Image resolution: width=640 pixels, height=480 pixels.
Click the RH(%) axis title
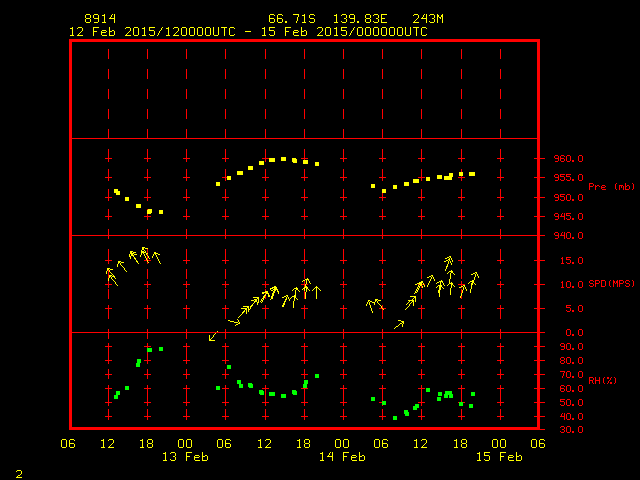coord(602,380)
